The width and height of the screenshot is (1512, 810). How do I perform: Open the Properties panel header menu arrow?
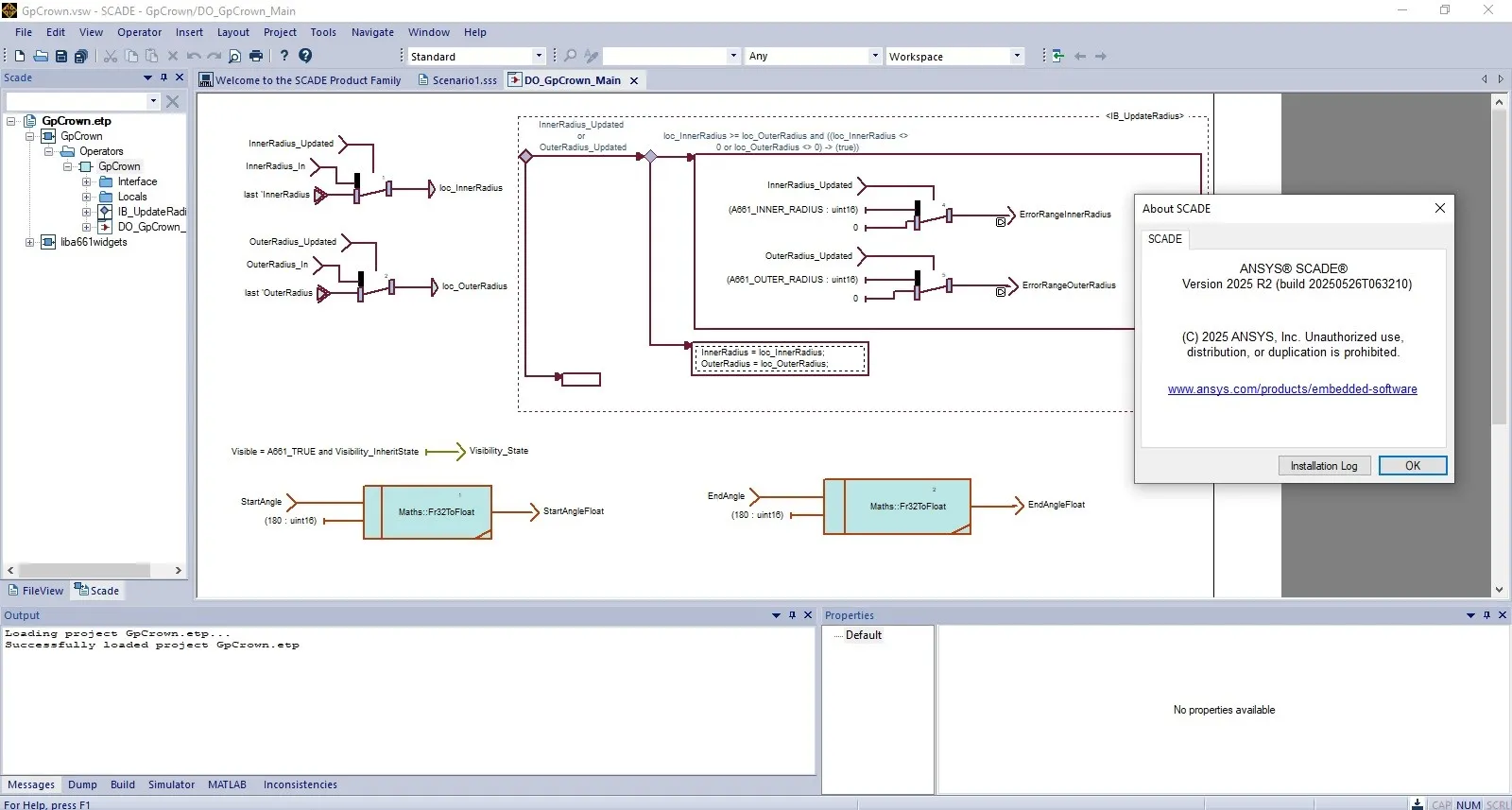(1470, 615)
